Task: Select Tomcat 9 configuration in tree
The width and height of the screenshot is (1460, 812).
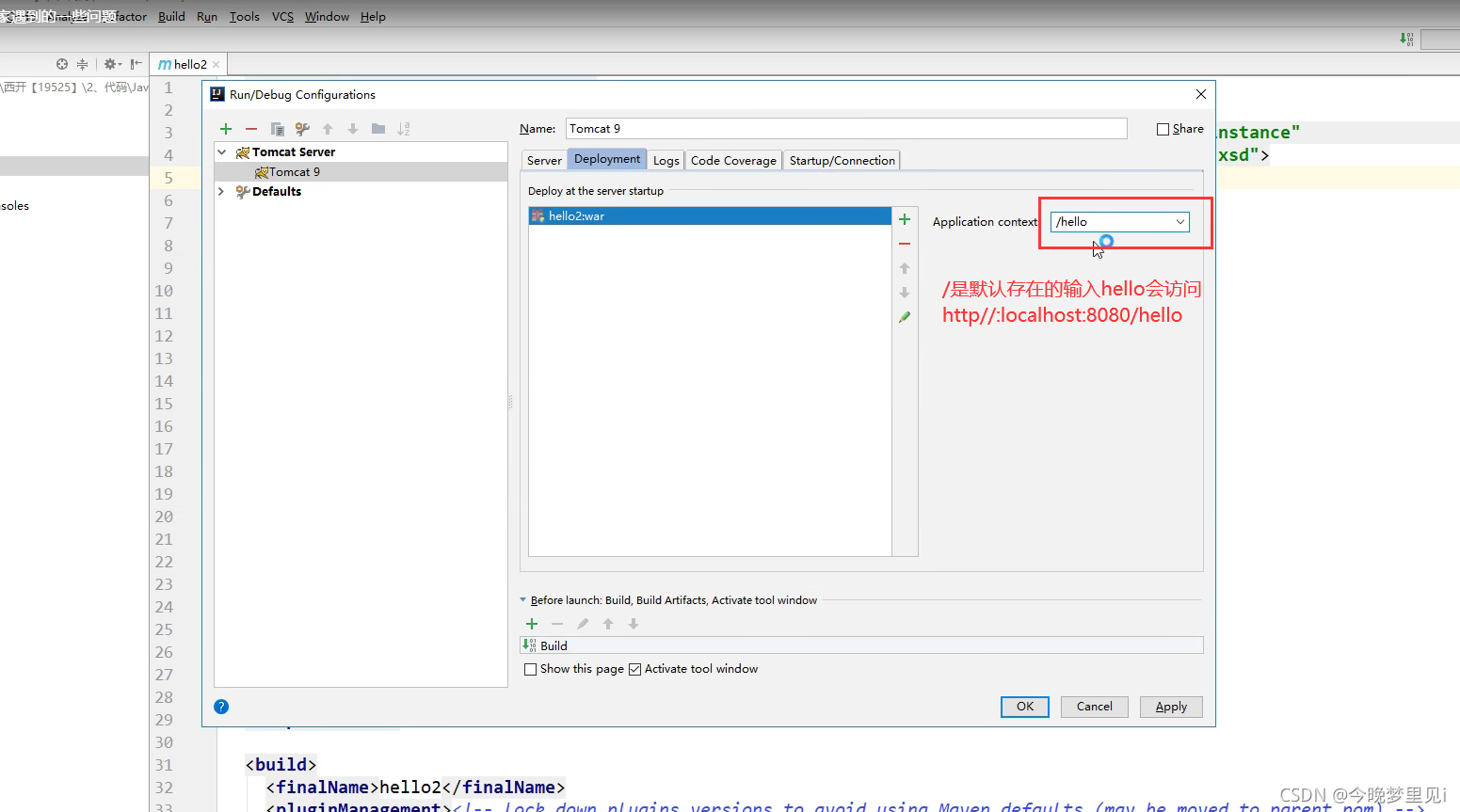Action: click(x=361, y=172)
